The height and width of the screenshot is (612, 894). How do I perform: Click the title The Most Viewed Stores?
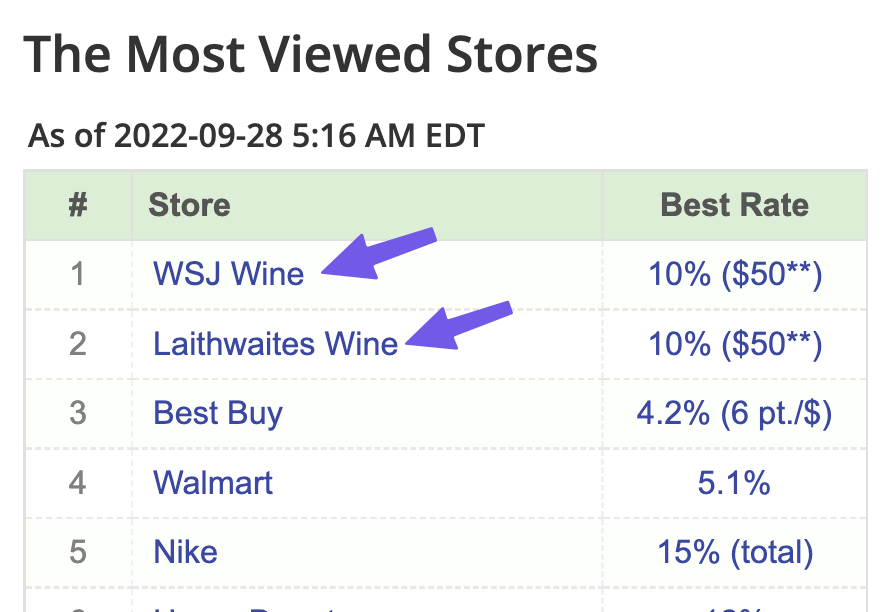[x=312, y=54]
